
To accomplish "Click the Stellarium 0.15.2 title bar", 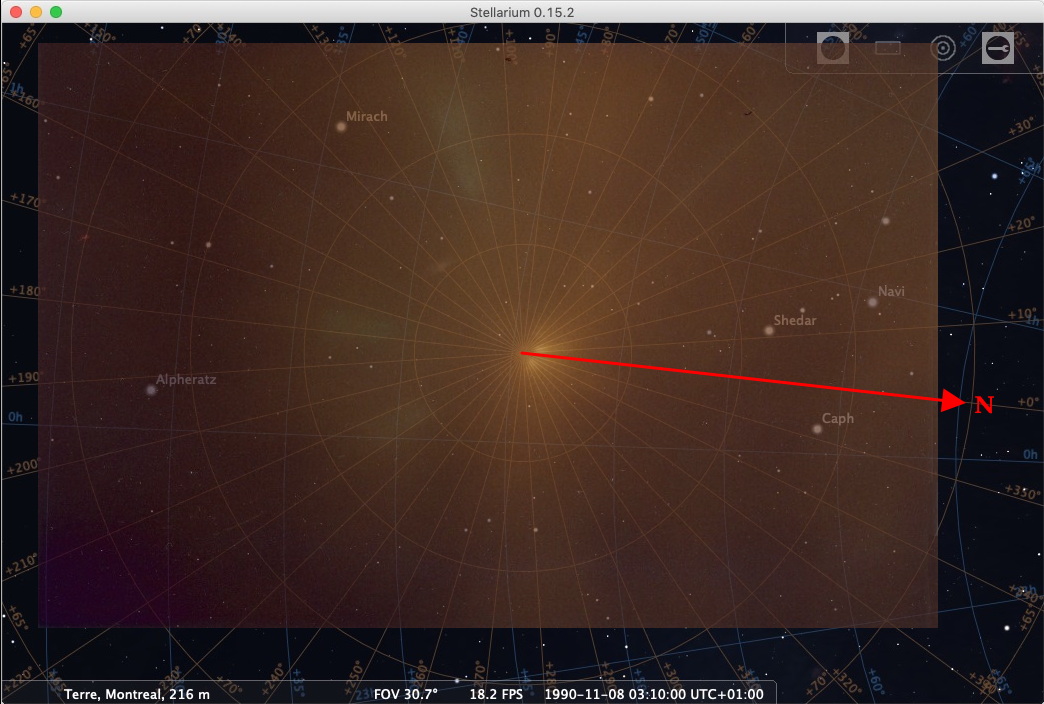I will click(x=521, y=11).
